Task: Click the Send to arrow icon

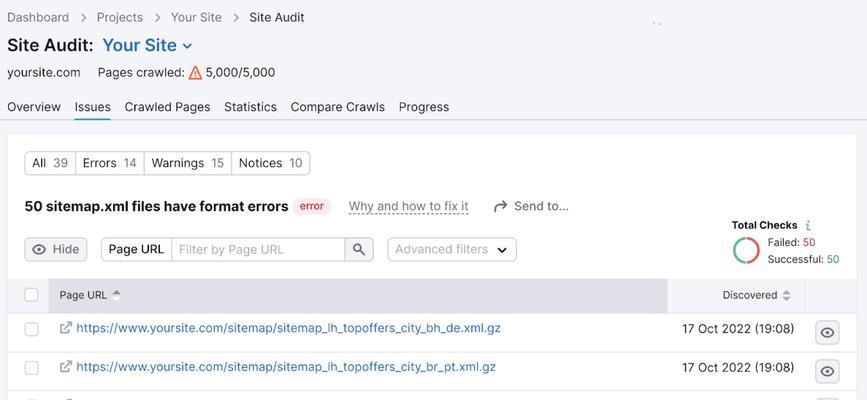Action: (x=500, y=206)
